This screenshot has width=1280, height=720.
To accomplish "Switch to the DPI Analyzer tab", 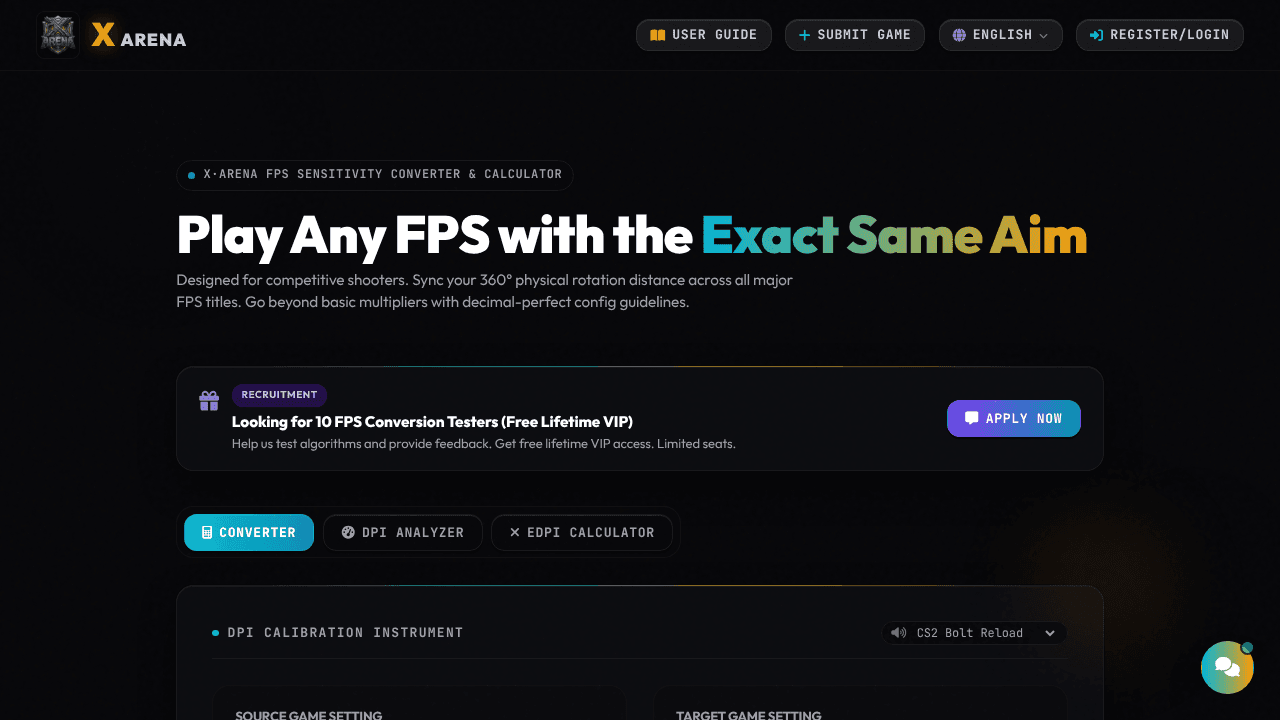I will pyautogui.click(x=402, y=533).
